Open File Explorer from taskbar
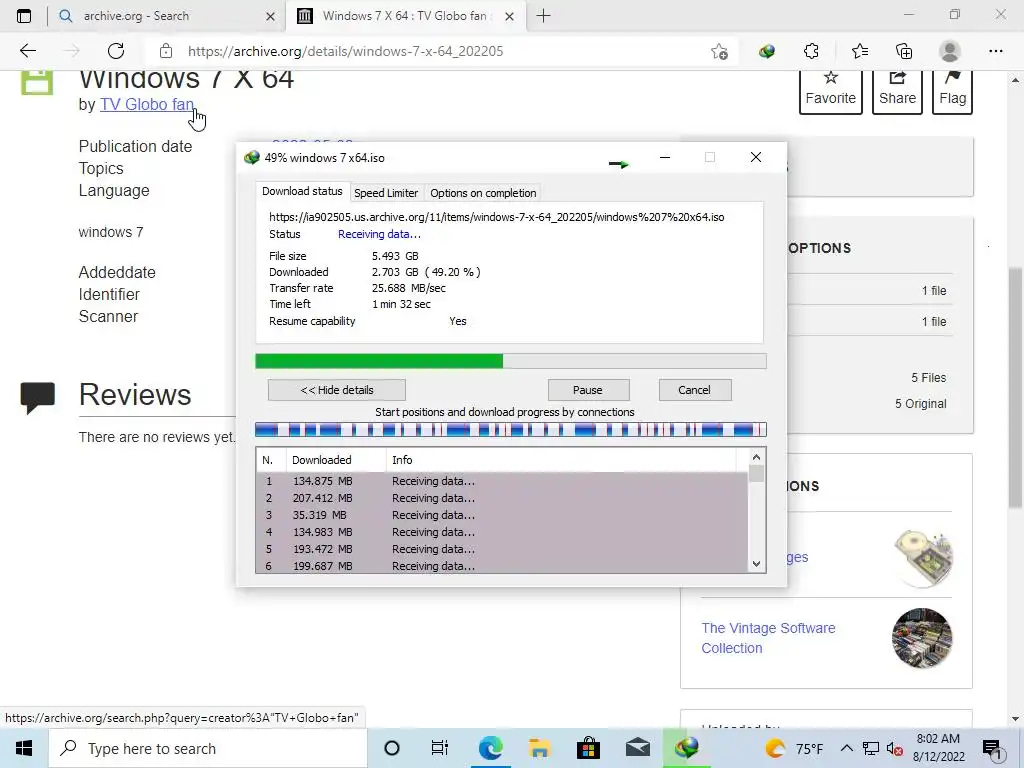Viewport: 1024px width, 768px height. pyautogui.click(x=539, y=748)
